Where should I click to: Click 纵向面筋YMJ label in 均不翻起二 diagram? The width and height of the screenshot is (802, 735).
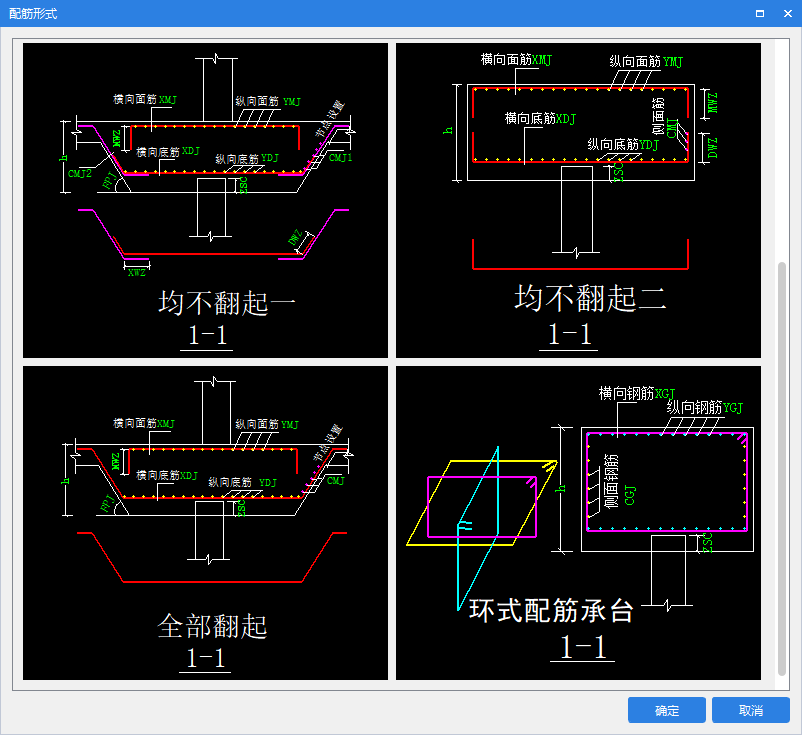[x=646, y=61]
